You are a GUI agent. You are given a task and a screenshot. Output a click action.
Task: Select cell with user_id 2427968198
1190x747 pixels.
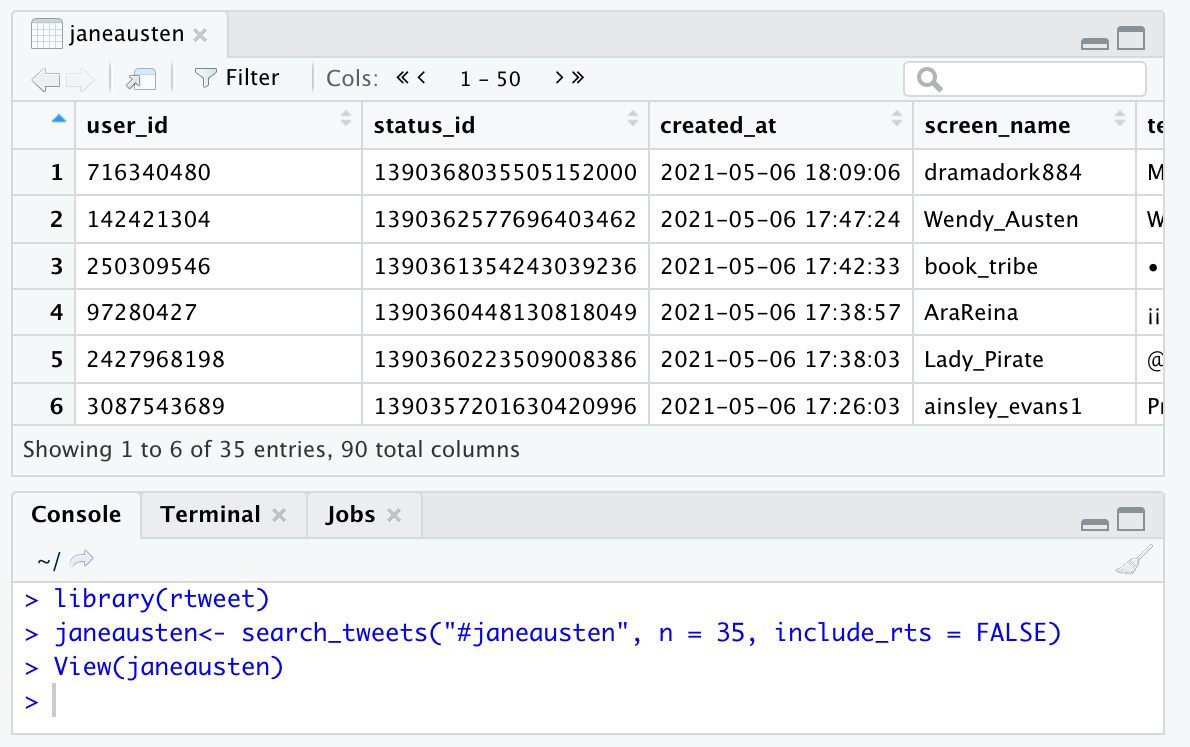[219, 359]
